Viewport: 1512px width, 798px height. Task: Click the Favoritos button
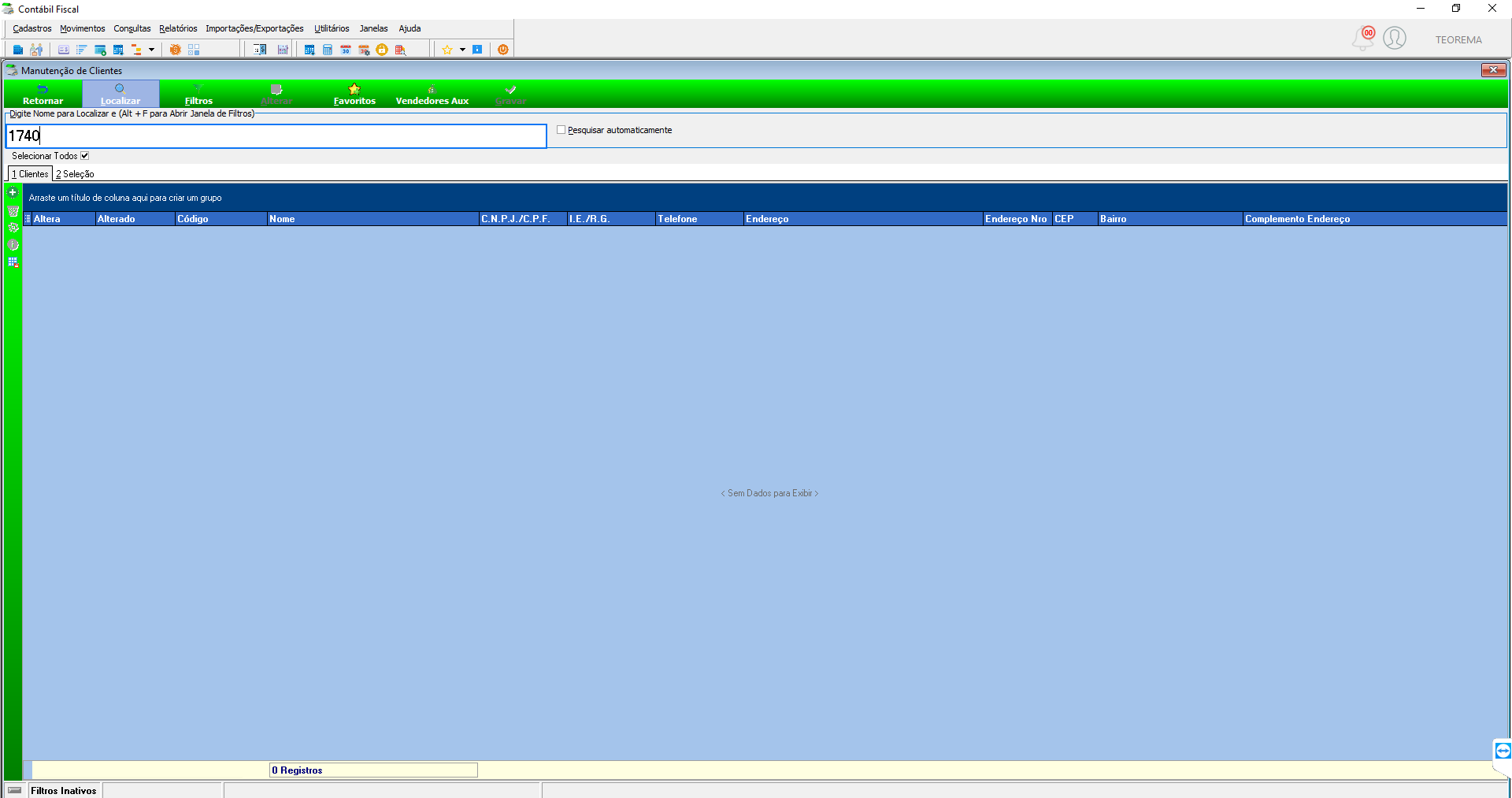pos(354,94)
